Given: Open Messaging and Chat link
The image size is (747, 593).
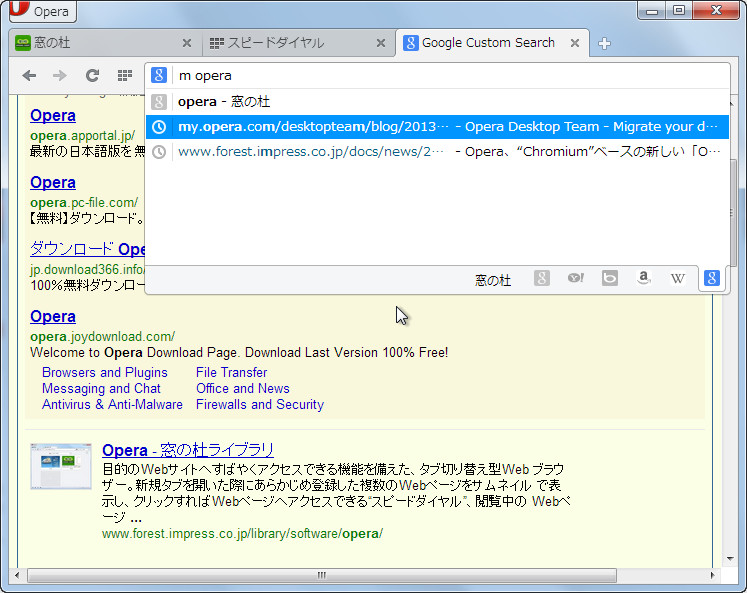Looking at the screenshot, I should click(x=101, y=389).
